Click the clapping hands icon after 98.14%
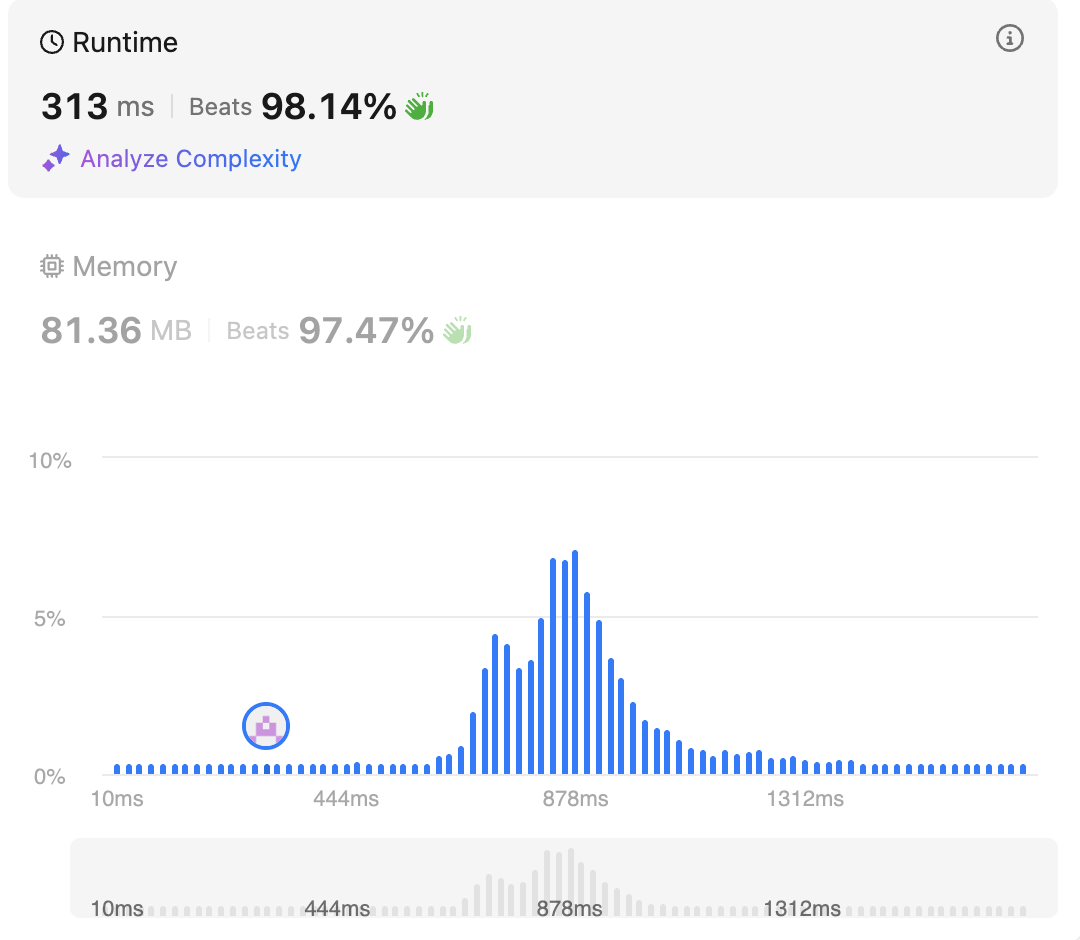 [418, 106]
